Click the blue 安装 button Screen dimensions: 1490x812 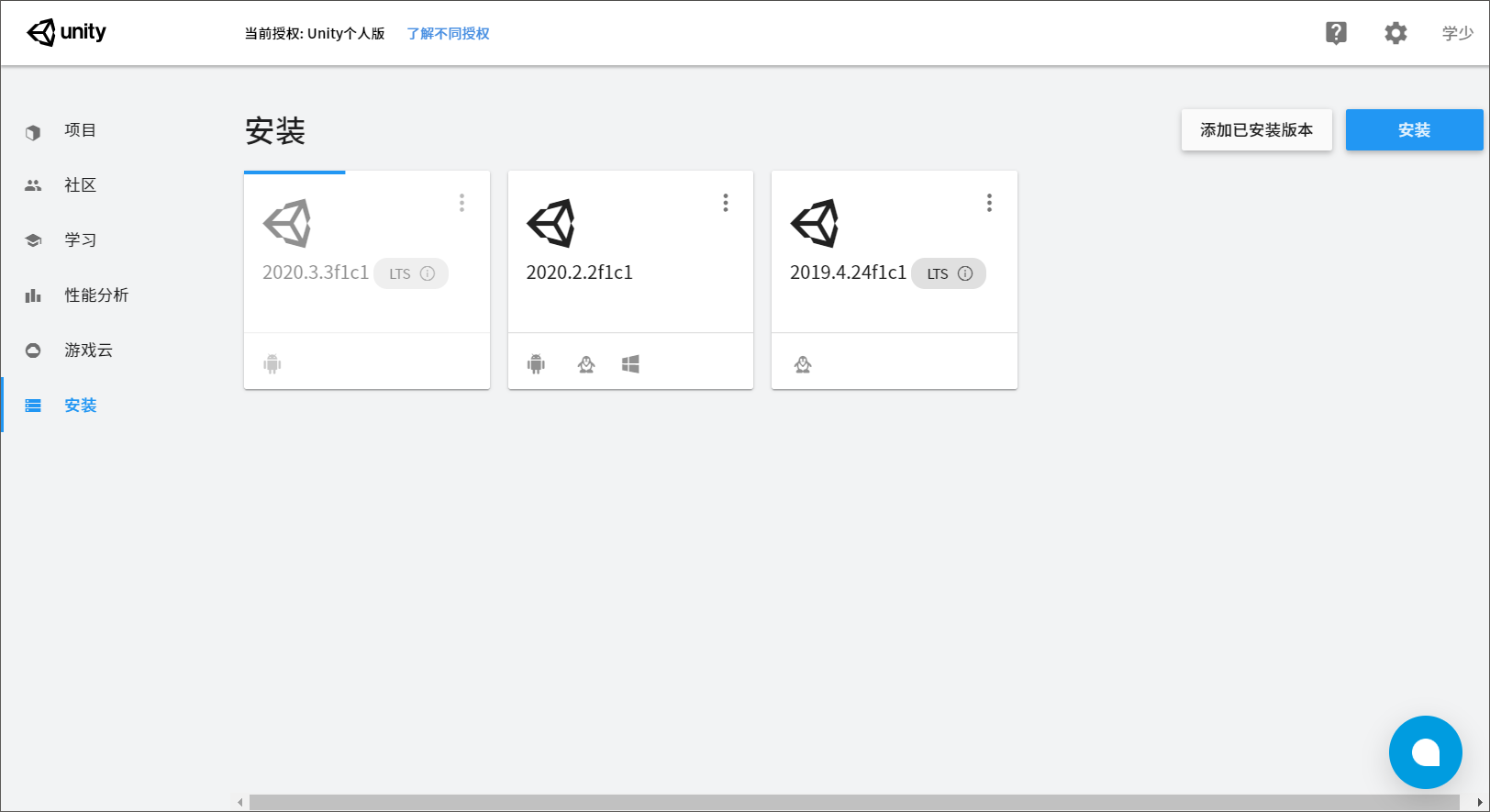click(1414, 130)
